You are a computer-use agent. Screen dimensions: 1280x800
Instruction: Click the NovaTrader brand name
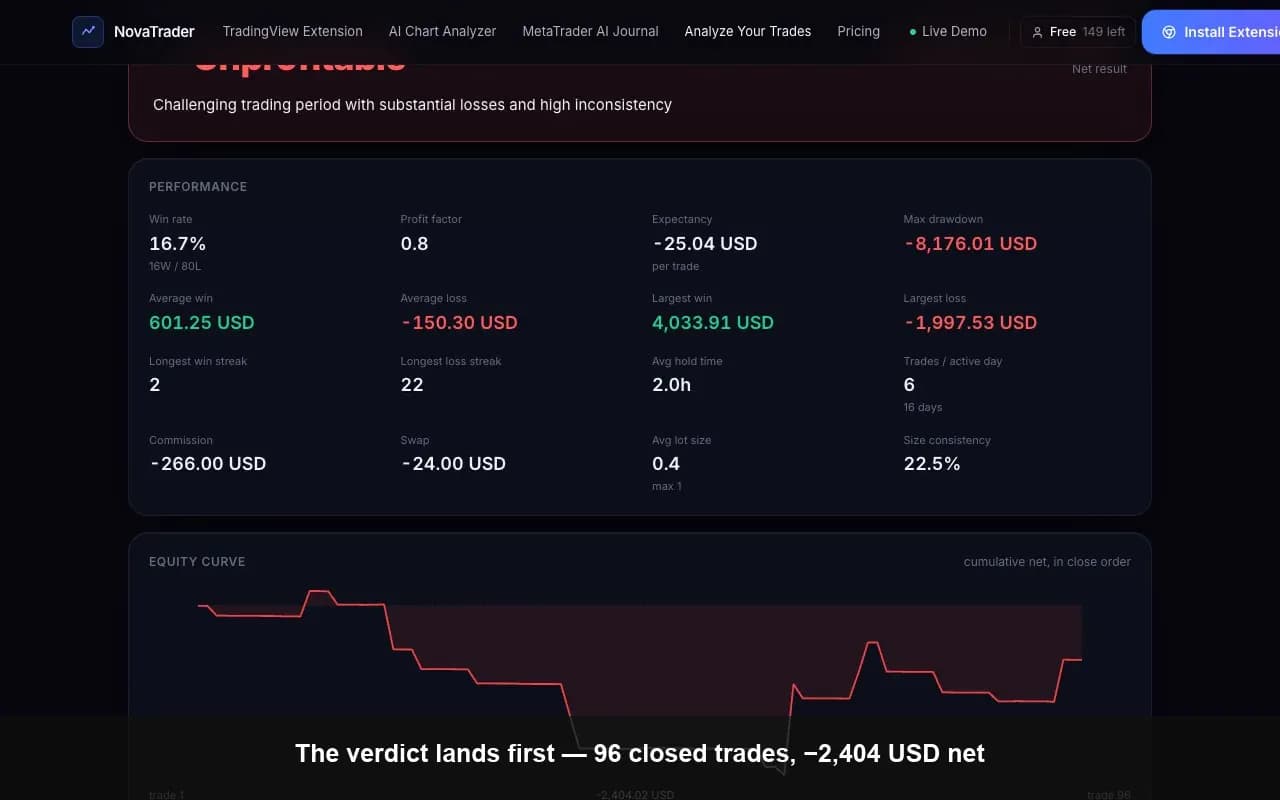tap(154, 31)
